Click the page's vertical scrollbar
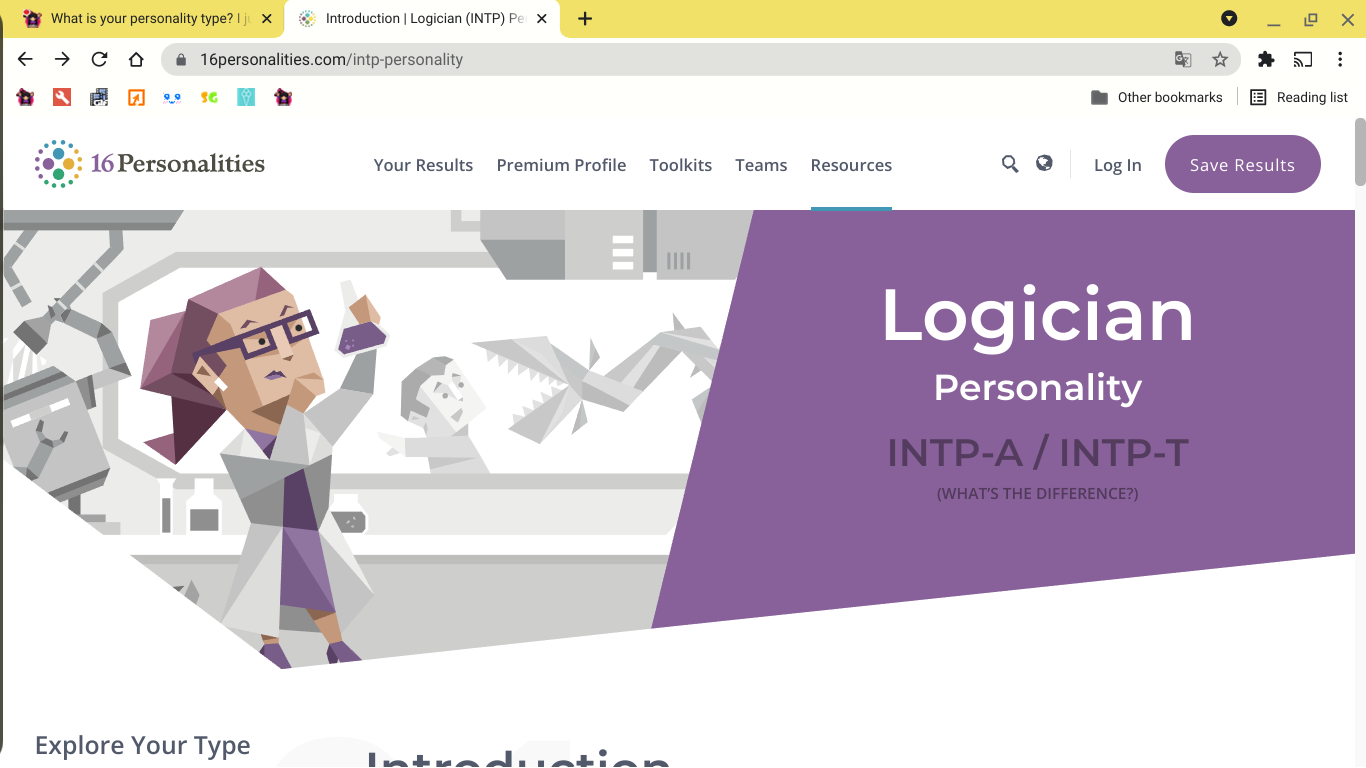The width and height of the screenshot is (1366, 768). click(1360, 150)
